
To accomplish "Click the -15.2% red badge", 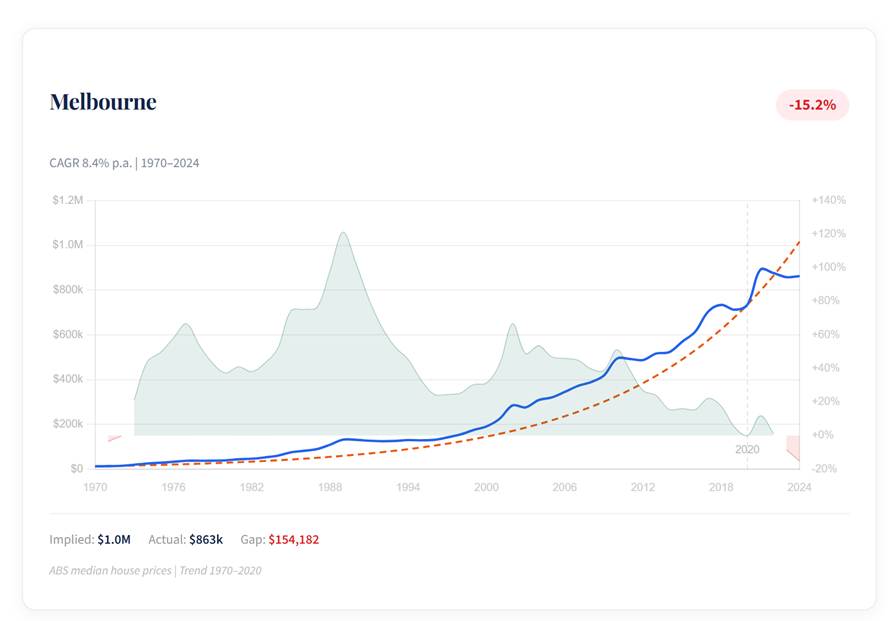I will [811, 105].
